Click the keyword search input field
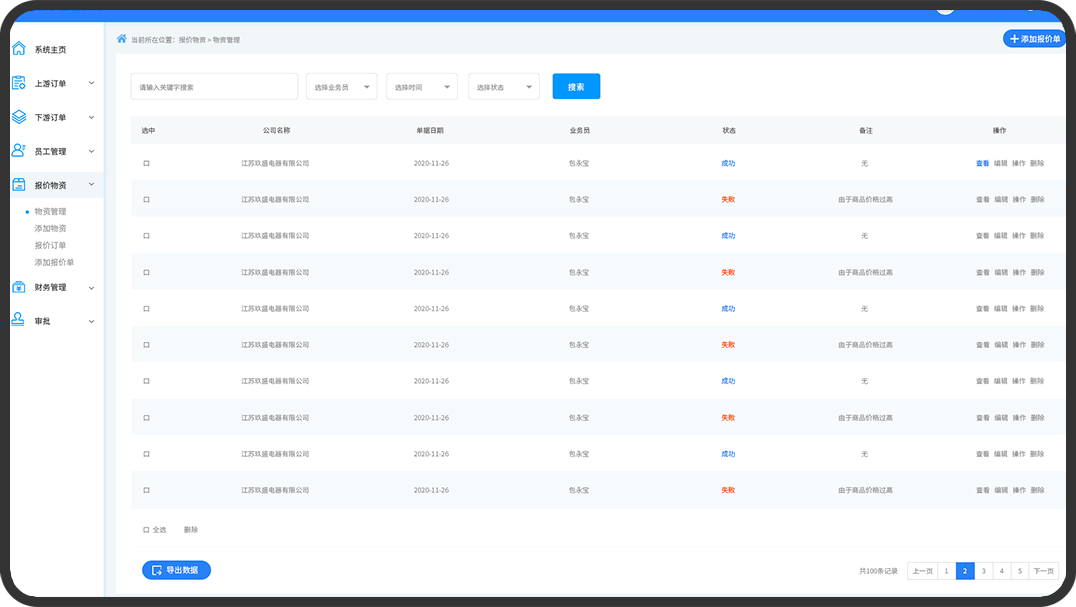 tap(214, 87)
